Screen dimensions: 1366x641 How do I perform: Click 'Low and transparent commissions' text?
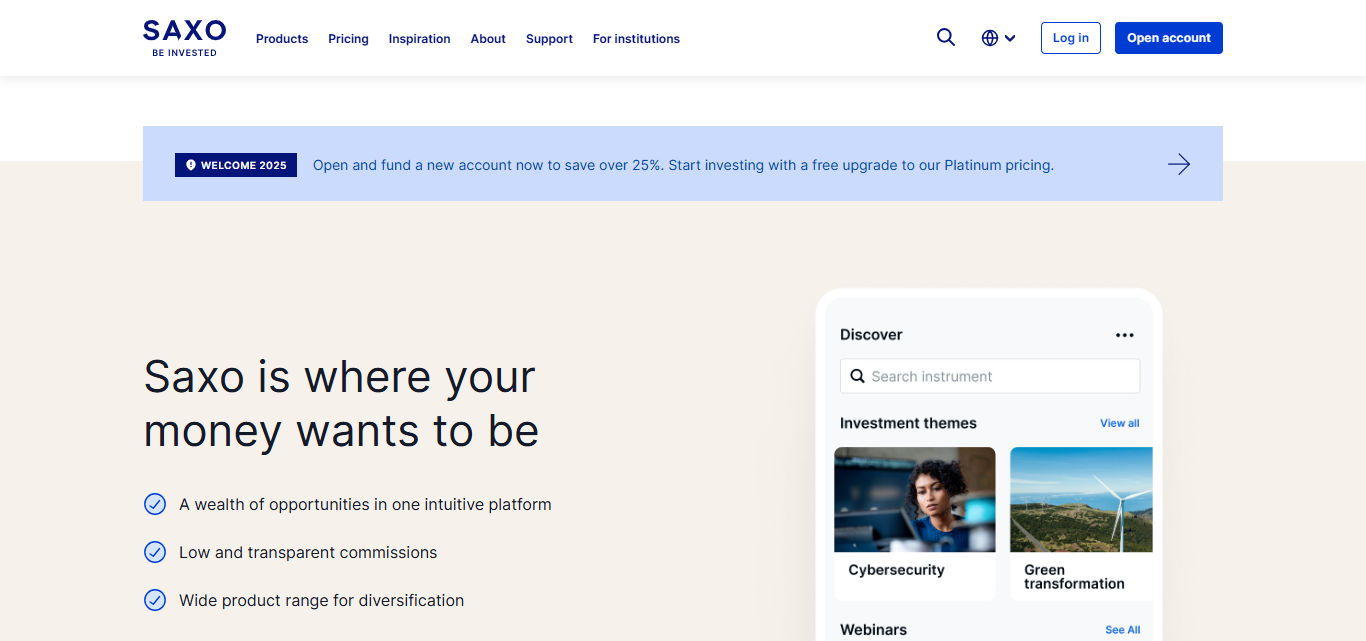coord(308,552)
